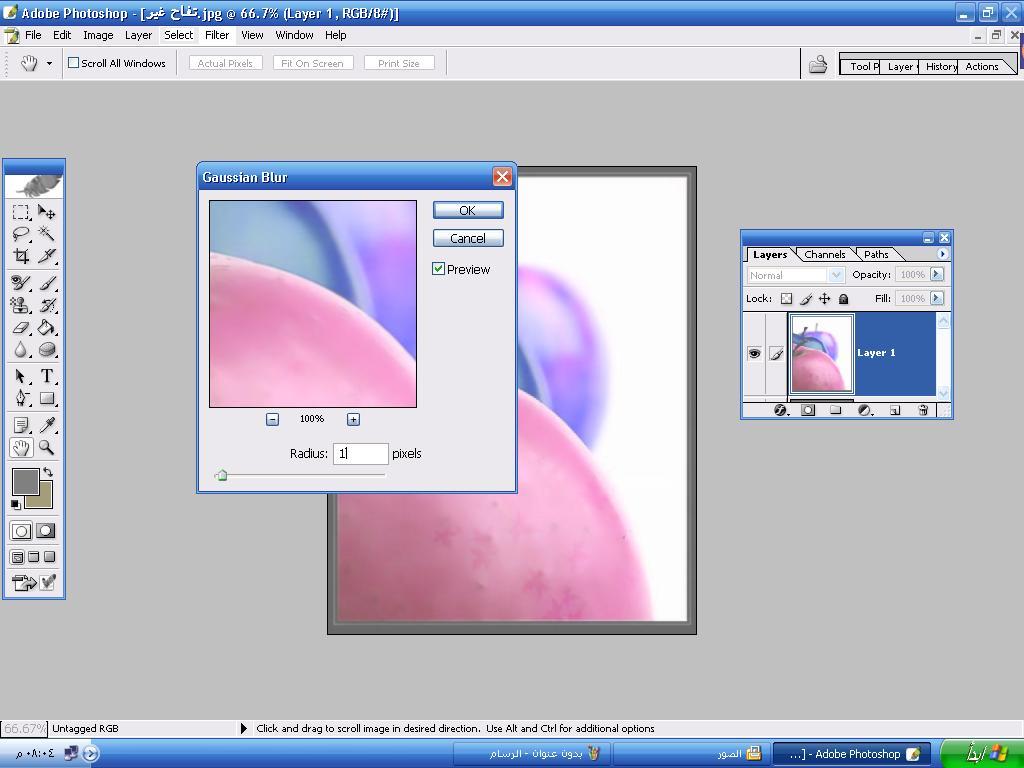Open the File Browser folder icon

pyautogui.click(x=818, y=64)
